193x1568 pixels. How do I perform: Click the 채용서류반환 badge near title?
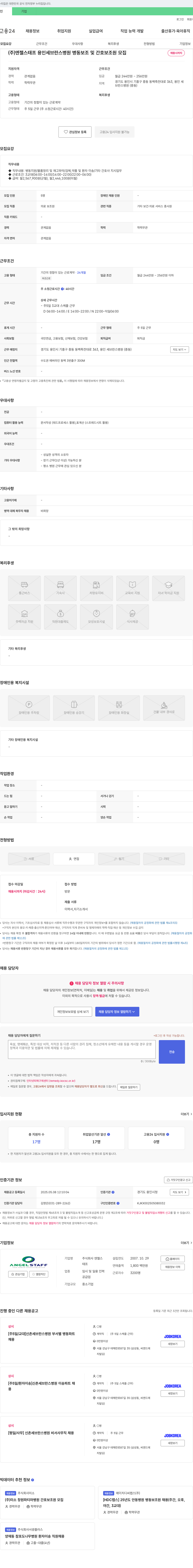tap(176, 53)
